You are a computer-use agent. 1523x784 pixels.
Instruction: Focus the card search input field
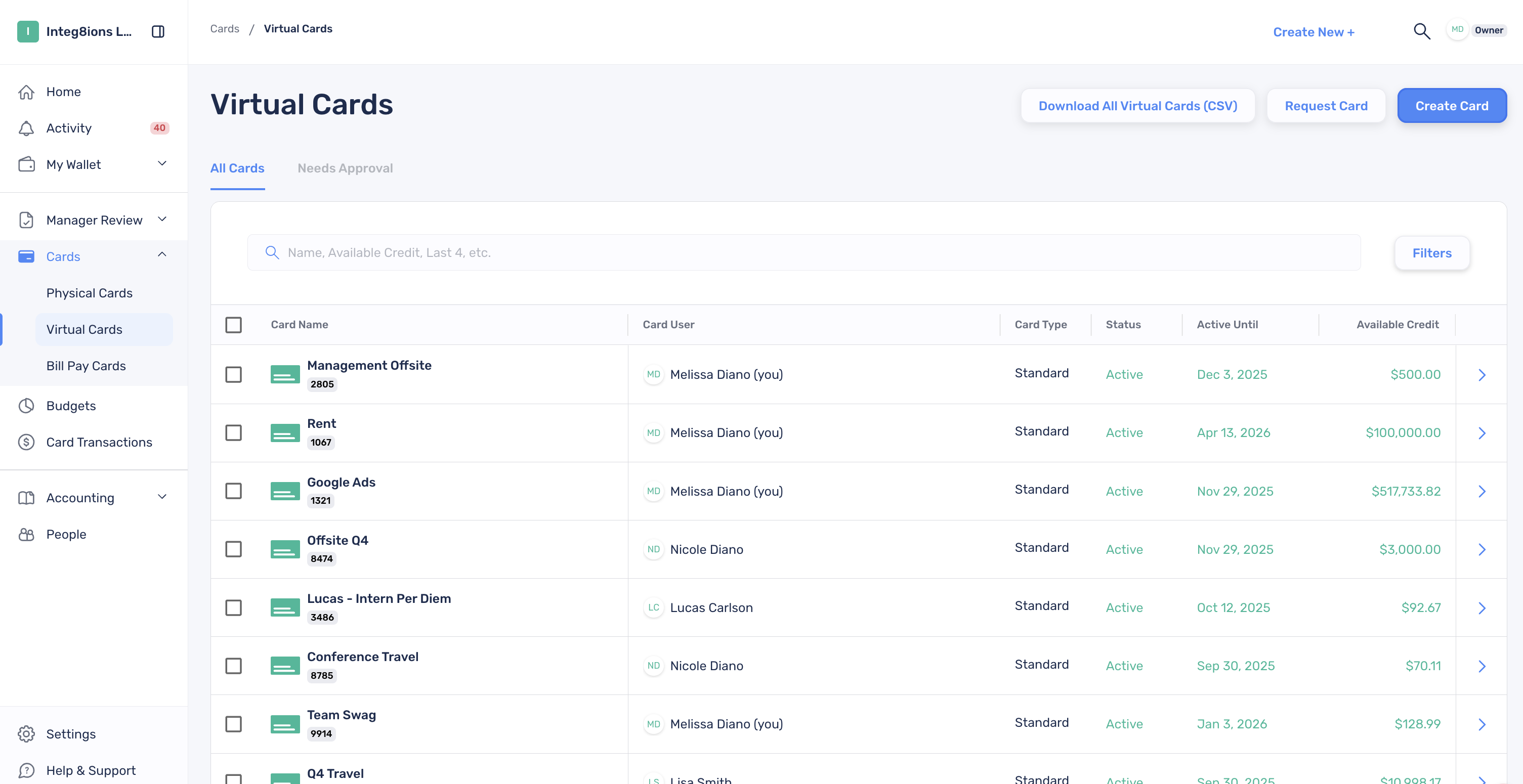click(x=804, y=252)
